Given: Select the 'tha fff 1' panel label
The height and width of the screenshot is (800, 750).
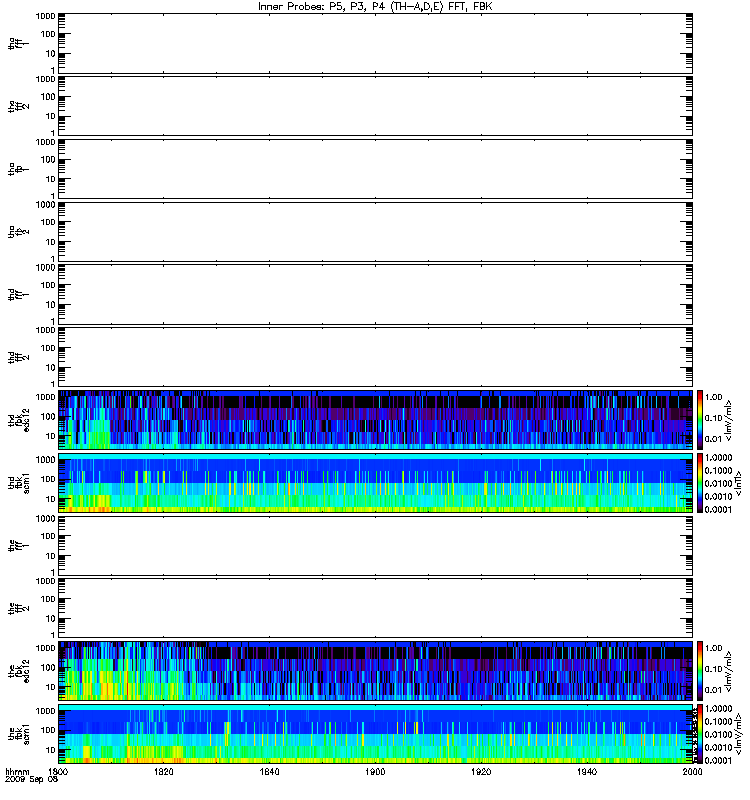Looking at the screenshot, I should coord(18,43).
